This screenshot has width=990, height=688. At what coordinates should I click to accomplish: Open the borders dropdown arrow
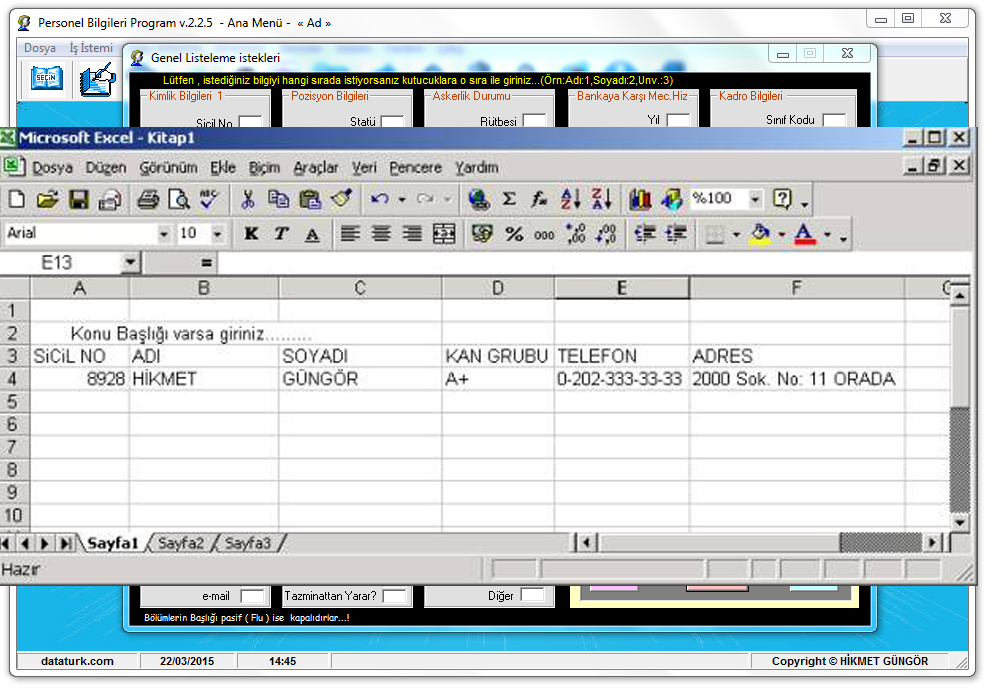736,235
